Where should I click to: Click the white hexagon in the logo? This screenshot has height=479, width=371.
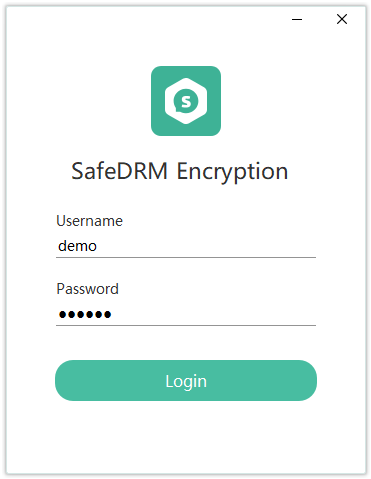tap(186, 101)
